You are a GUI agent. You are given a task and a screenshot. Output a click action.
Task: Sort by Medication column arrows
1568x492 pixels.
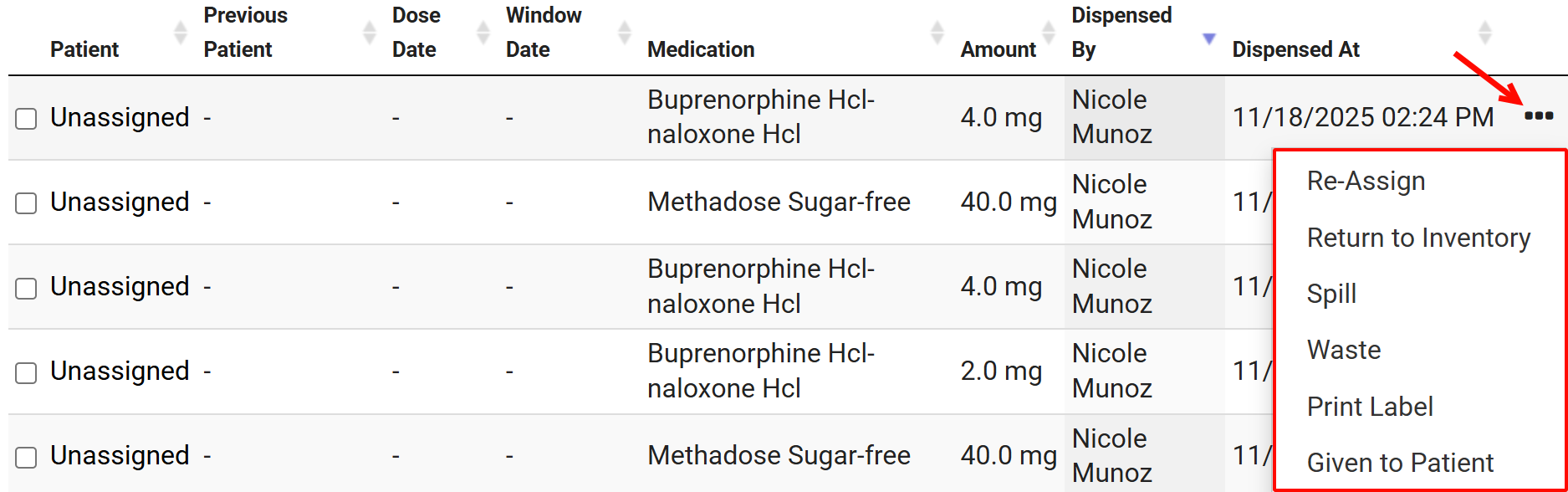coord(937,33)
